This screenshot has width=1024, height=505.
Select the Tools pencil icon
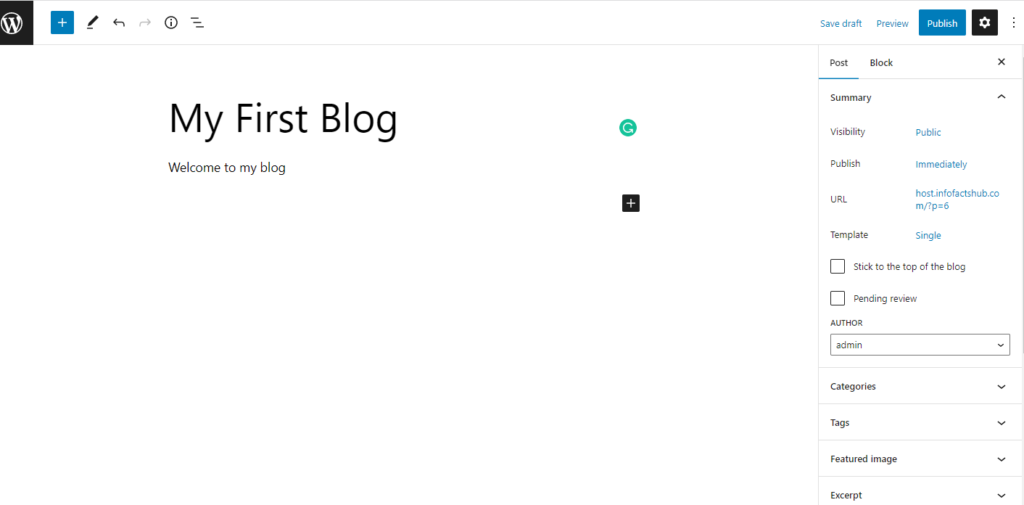point(92,23)
